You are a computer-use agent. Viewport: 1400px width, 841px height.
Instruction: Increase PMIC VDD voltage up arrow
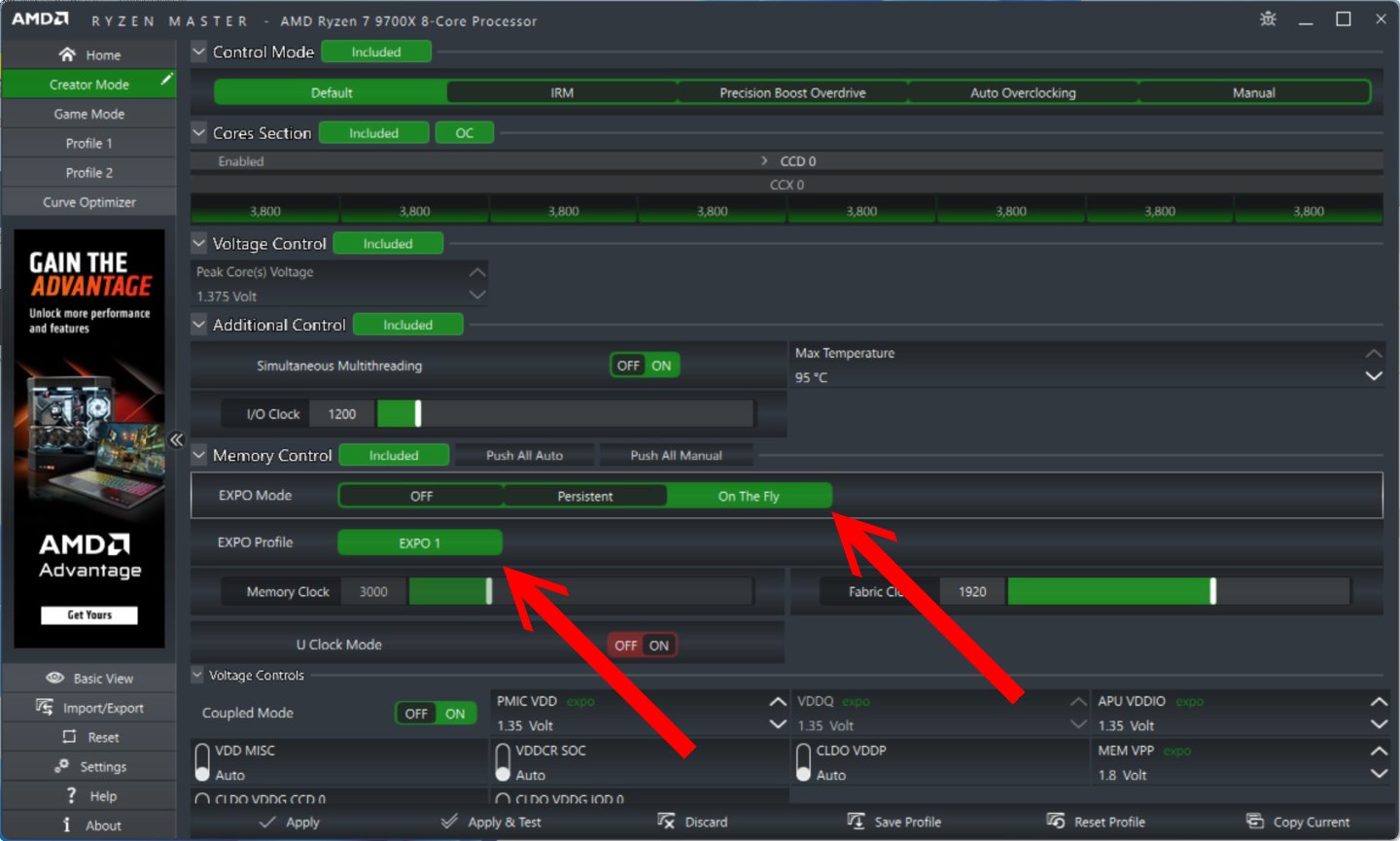click(778, 701)
